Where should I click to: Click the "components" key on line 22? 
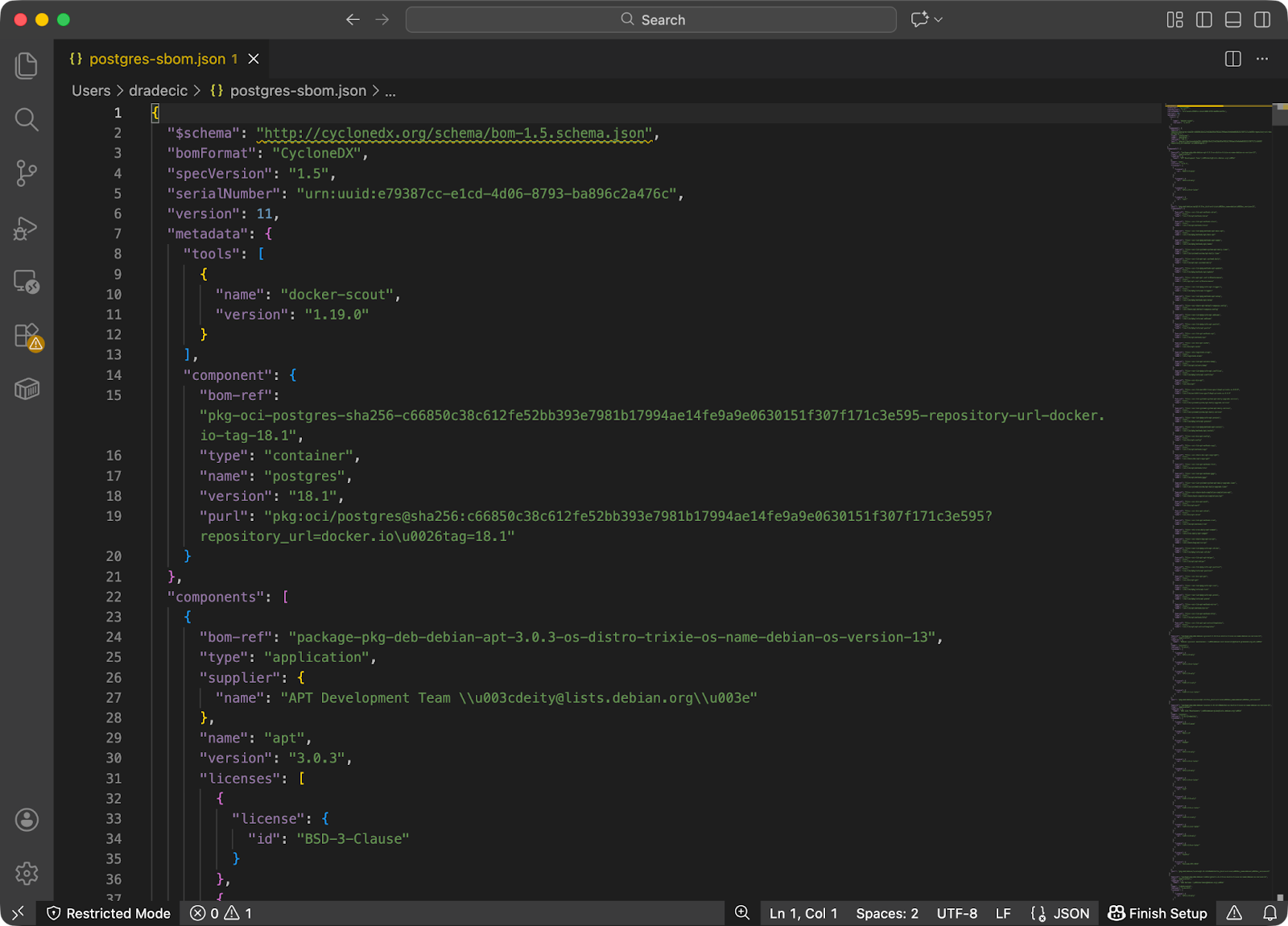pos(216,597)
